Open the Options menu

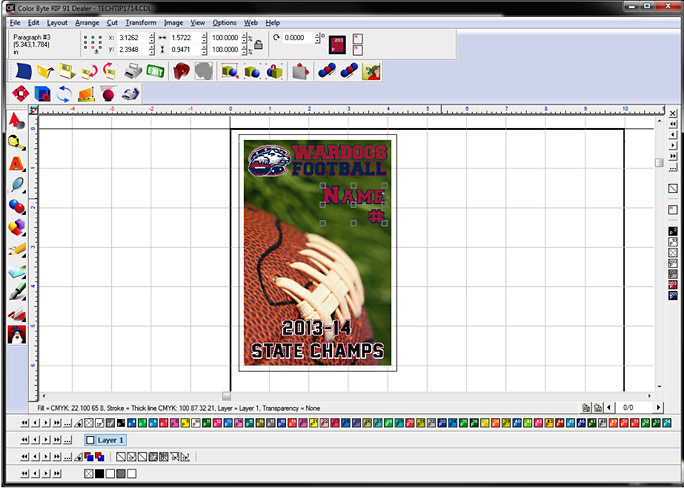click(x=225, y=23)
